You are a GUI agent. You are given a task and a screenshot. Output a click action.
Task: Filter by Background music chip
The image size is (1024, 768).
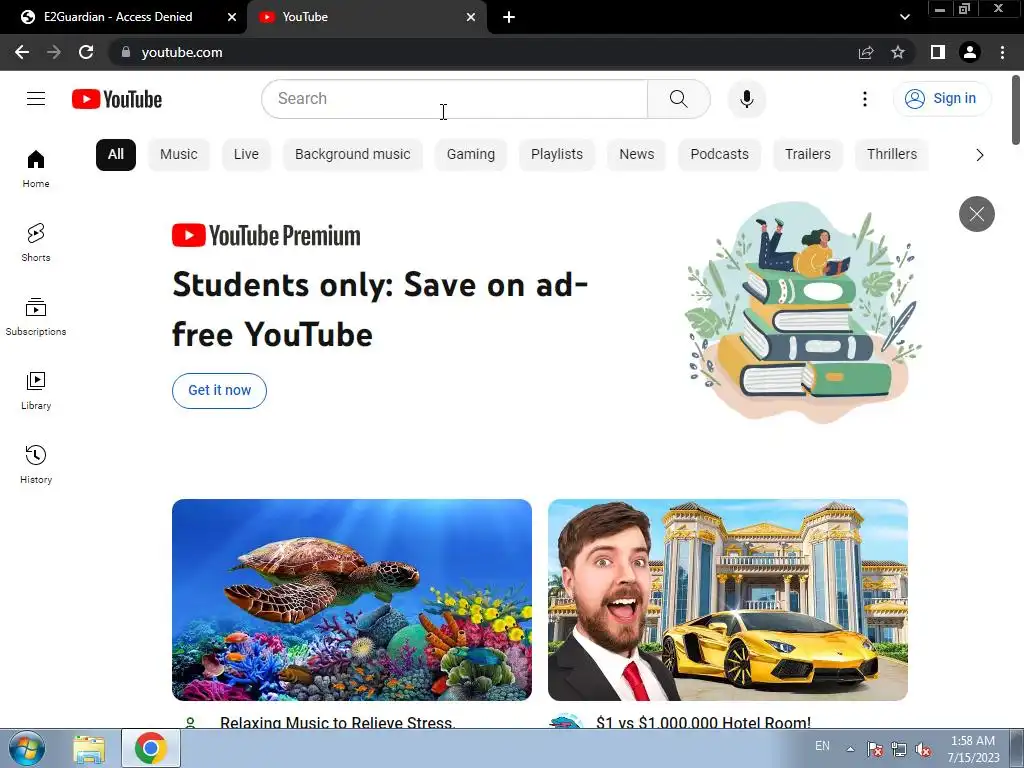tap(353, 155)
